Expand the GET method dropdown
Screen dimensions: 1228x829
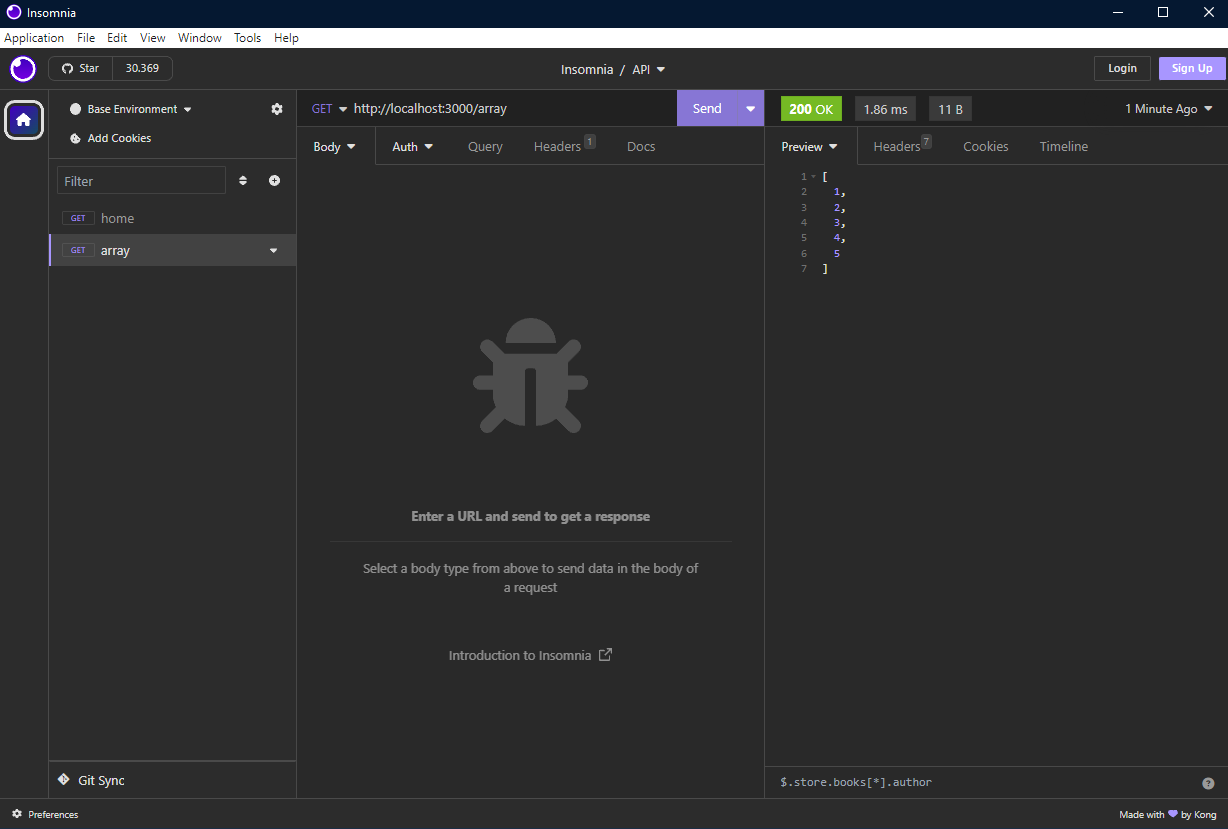coord(328,108)
